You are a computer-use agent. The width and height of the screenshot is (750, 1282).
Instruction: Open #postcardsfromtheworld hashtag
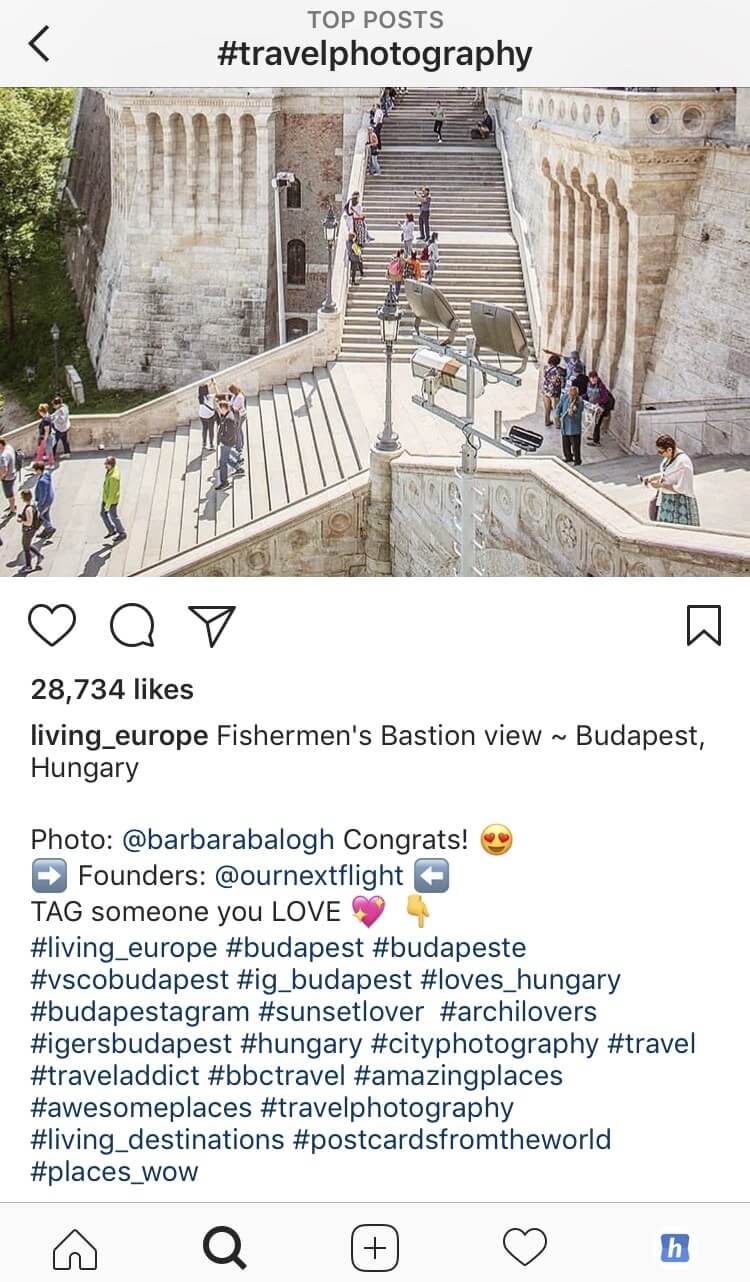[452, 1140]
